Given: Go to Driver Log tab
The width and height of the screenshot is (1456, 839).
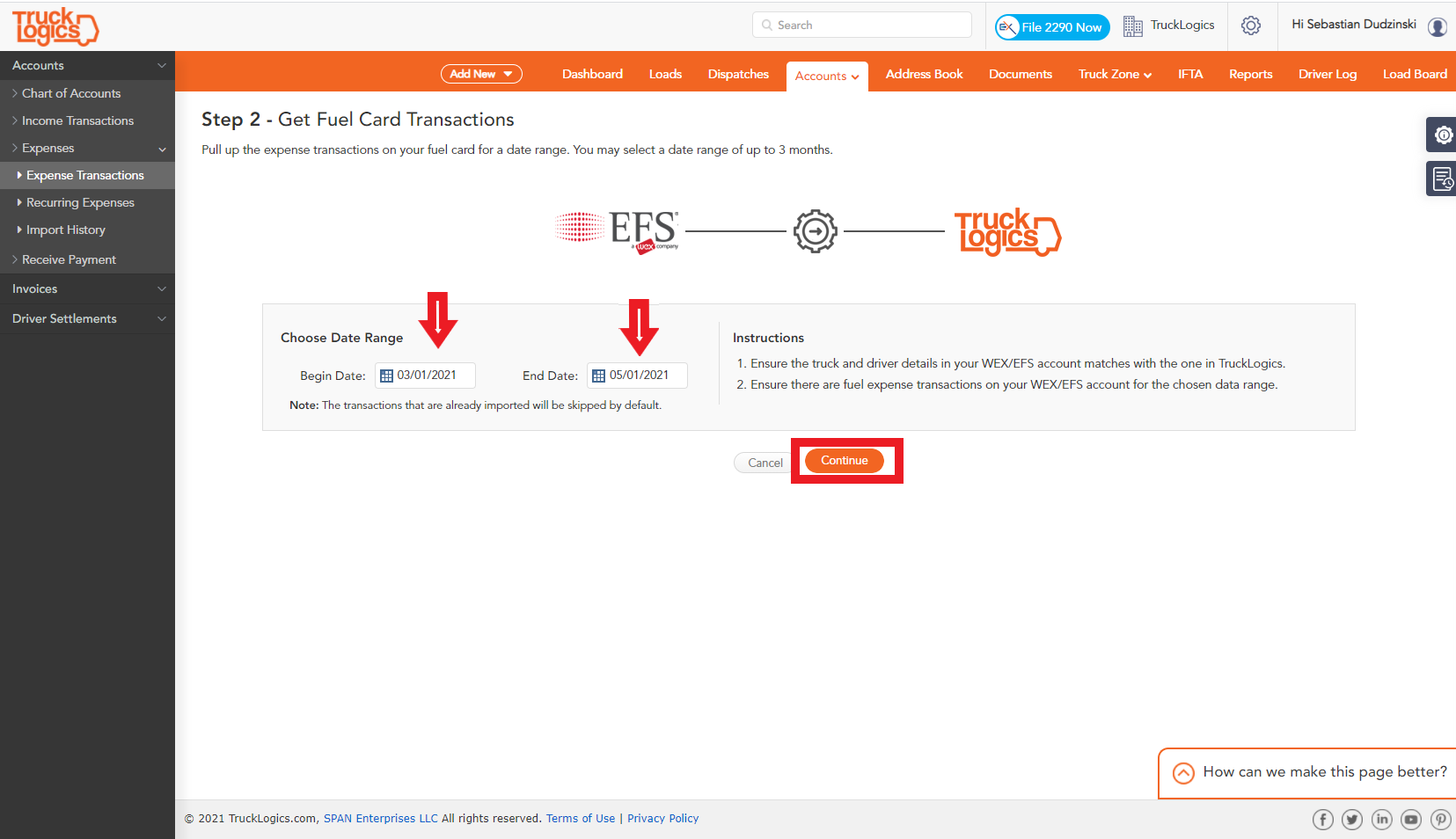Looking at the screenshot, I should pyautogui.click(x=1328, y=74).
